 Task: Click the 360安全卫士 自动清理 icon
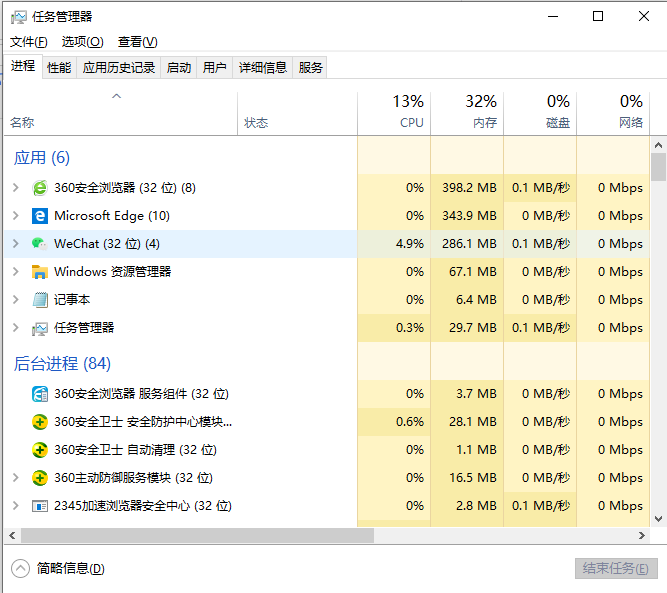click(x=40, y=450)
